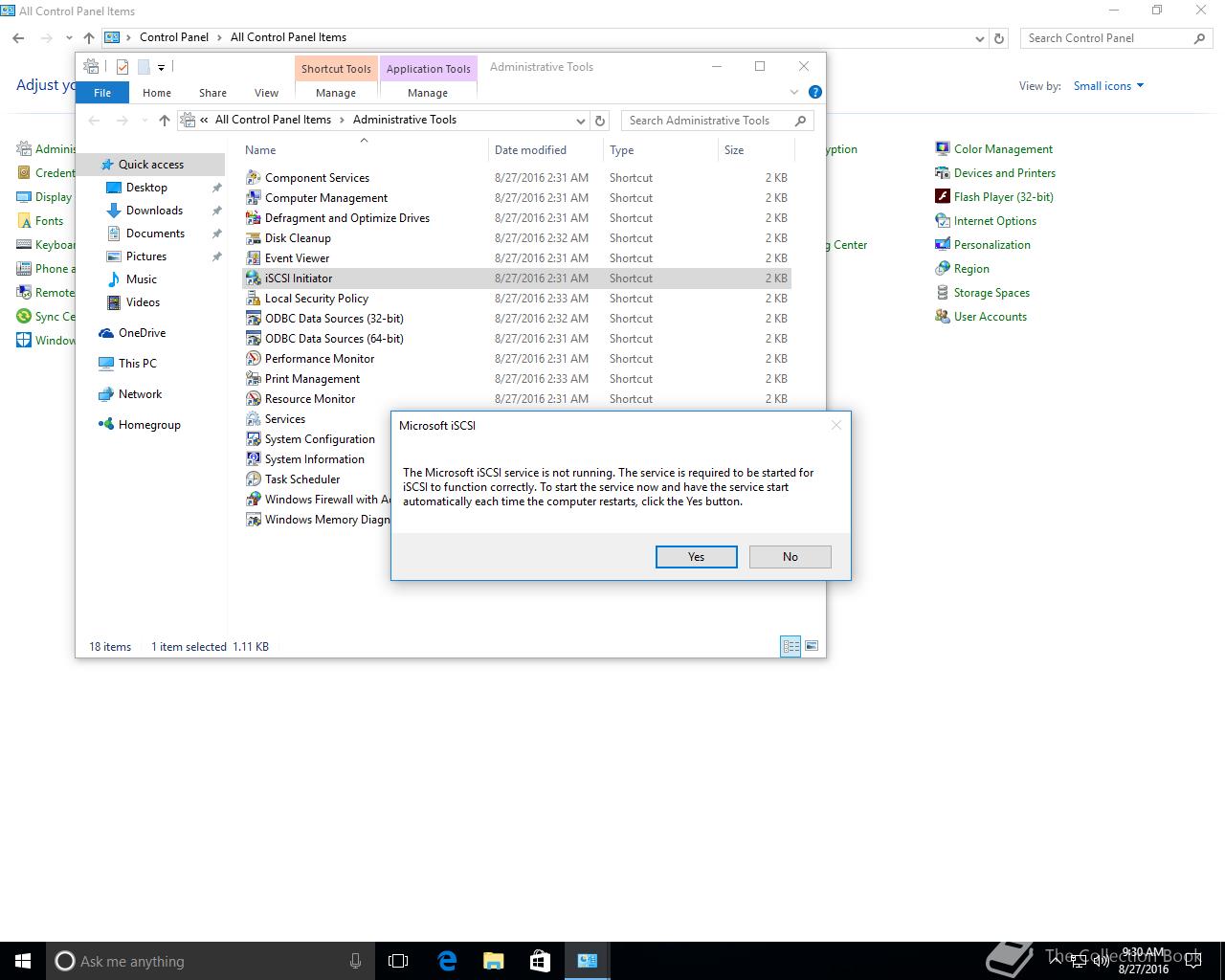This screenshot has width=1225, height=980.
Task: Select the Print Management icon
Action: pos(254,379)
